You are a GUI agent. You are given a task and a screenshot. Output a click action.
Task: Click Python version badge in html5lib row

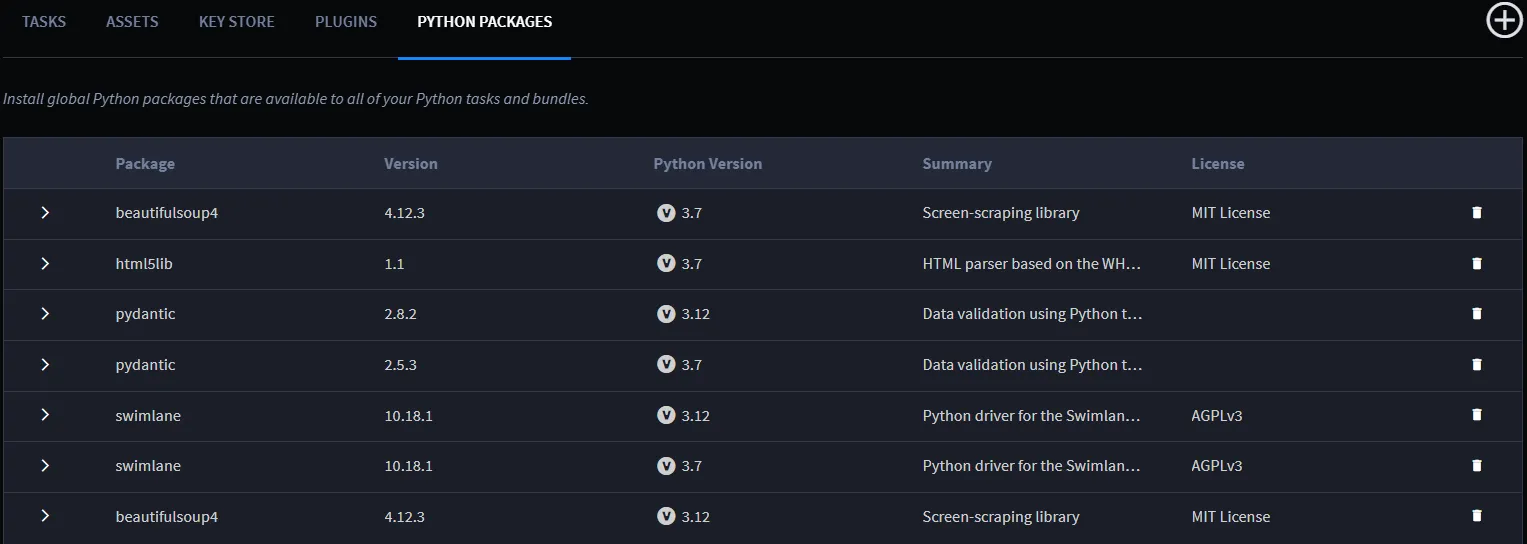point(666,264)
